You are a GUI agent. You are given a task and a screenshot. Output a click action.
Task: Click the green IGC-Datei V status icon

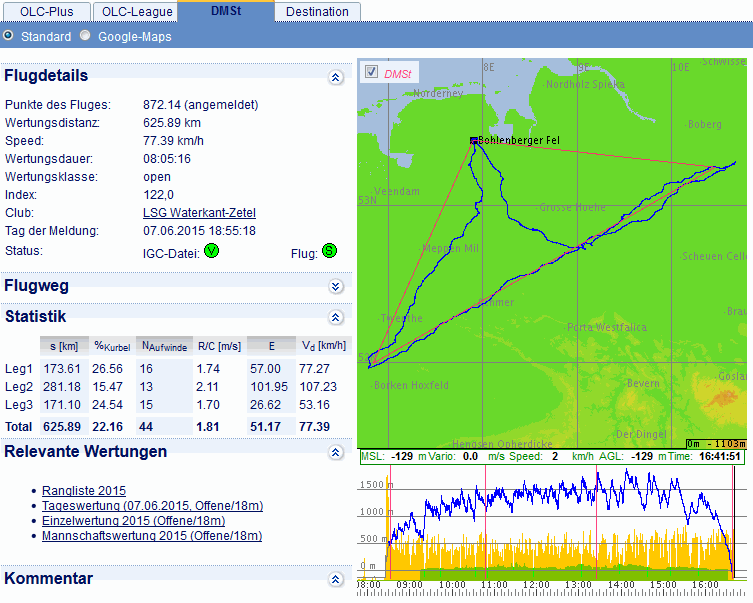coord(211,251)
